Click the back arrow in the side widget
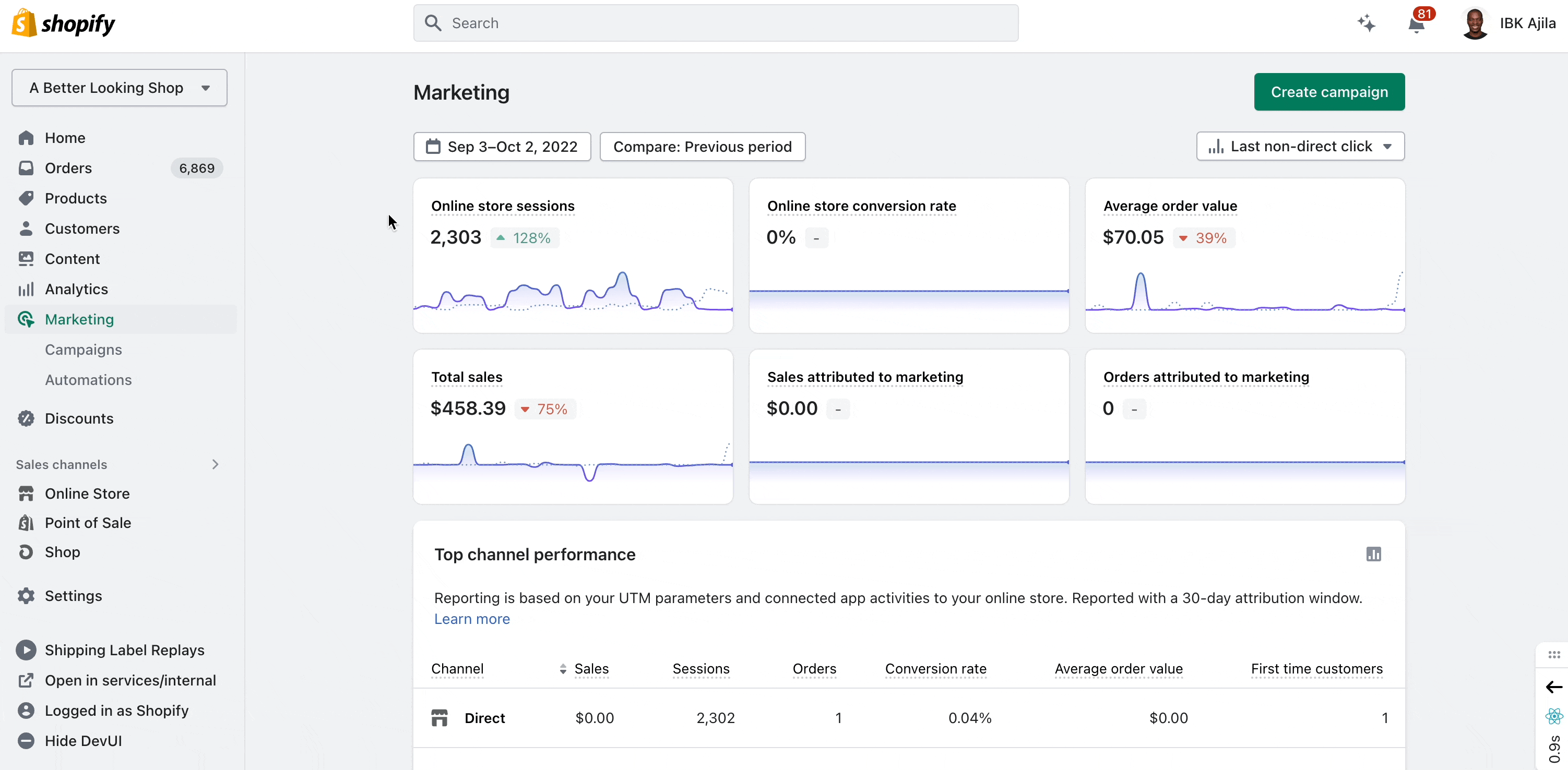 tap(1553, 687)
